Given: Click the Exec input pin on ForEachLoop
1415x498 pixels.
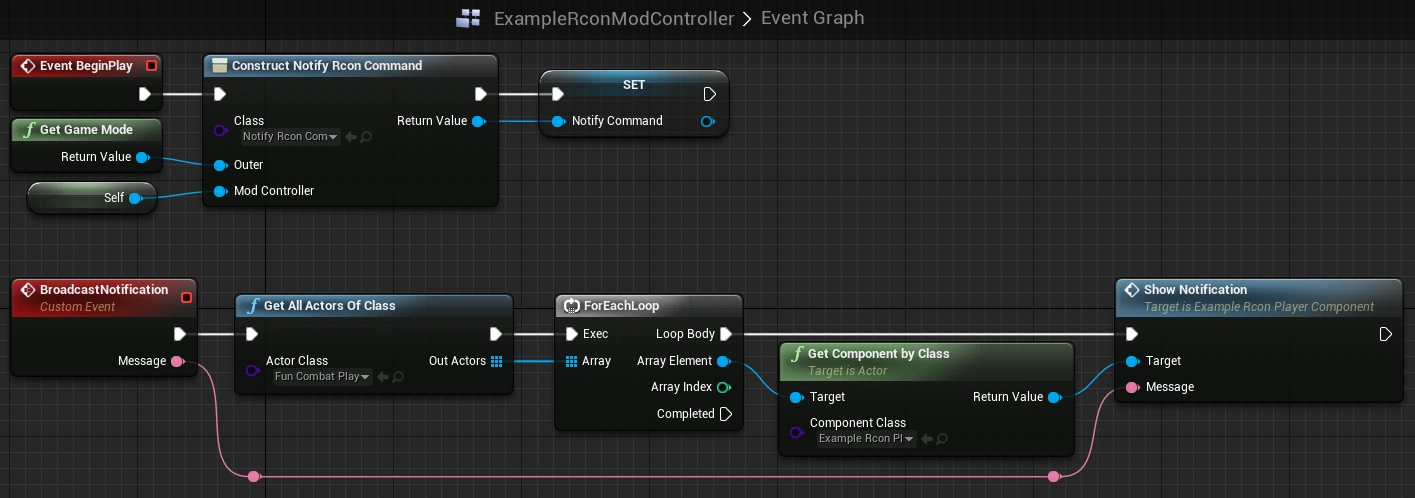Looking at the screenshot, I should coord(571,334).
